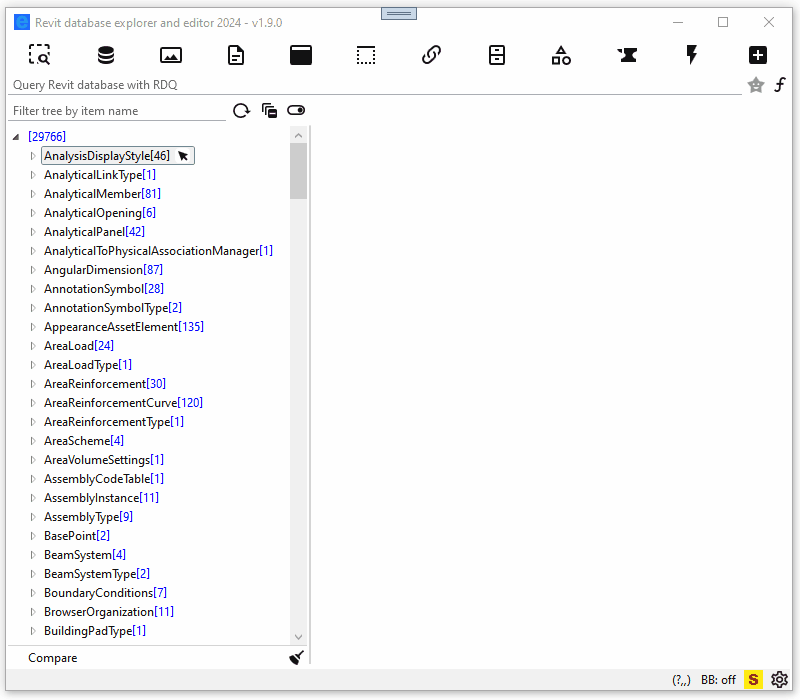Screen dimensions: 800x700
Task: Click the shapes categories icon
Action: pyautogui.click(x=561, y=55)
